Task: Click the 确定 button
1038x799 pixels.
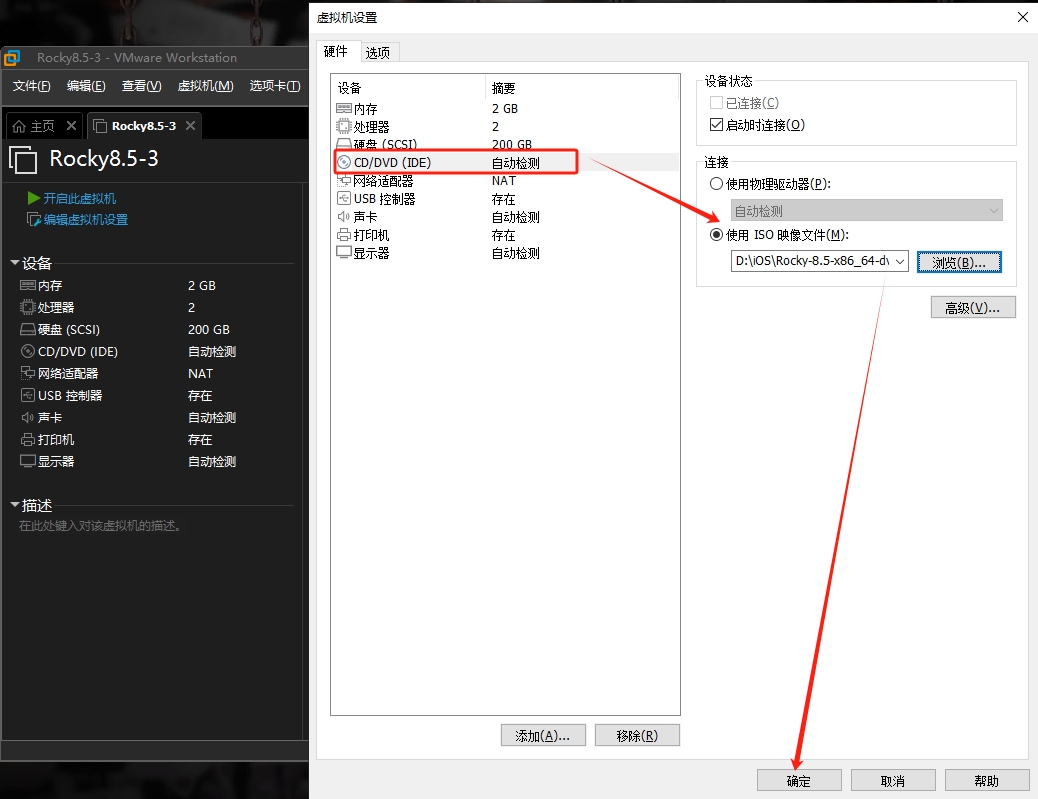Action: tap(799, 780)
